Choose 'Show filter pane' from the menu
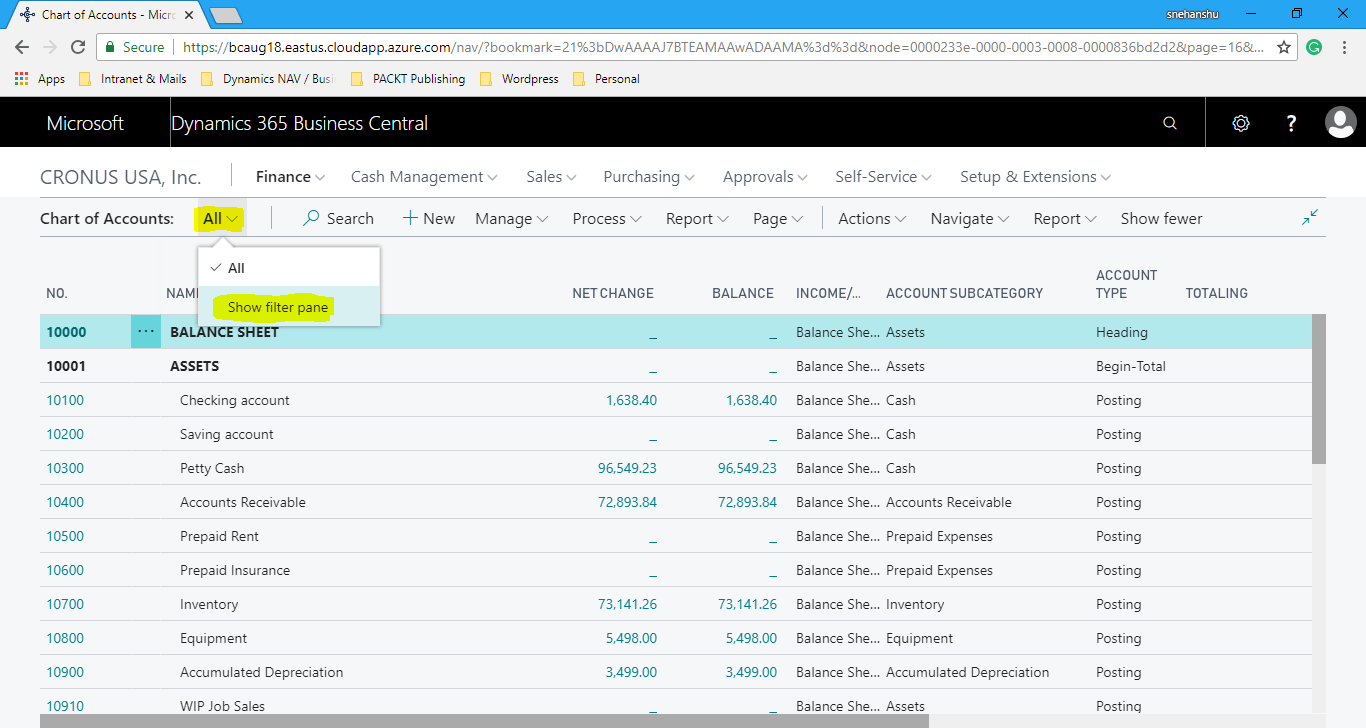 click(277, 307)
